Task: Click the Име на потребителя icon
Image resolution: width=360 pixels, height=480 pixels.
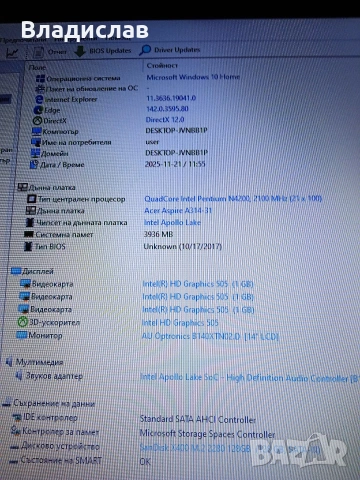Action: (36, 142)
